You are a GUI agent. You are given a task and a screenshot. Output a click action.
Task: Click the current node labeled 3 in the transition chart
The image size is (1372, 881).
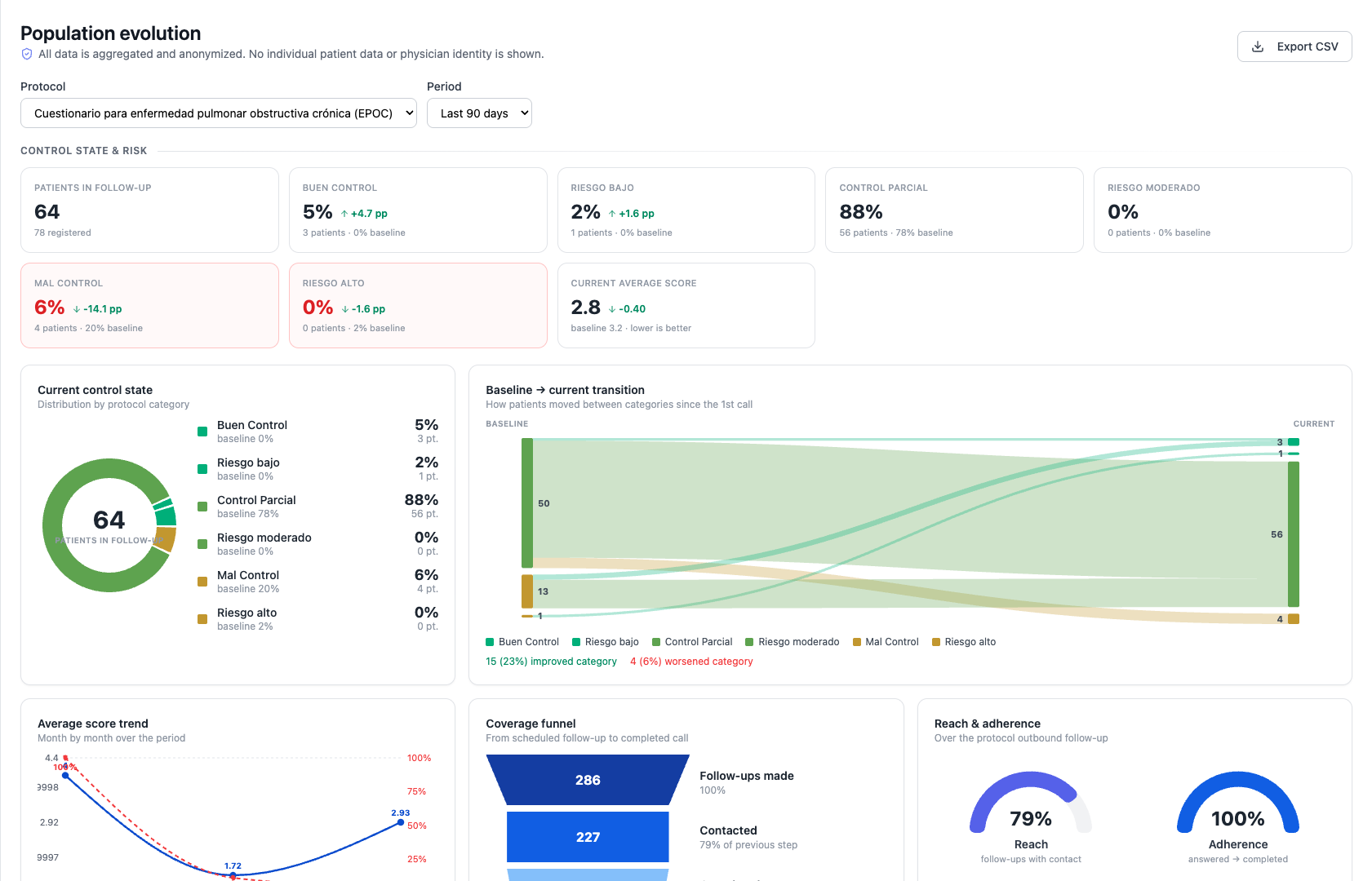[x=1294, y=442]
